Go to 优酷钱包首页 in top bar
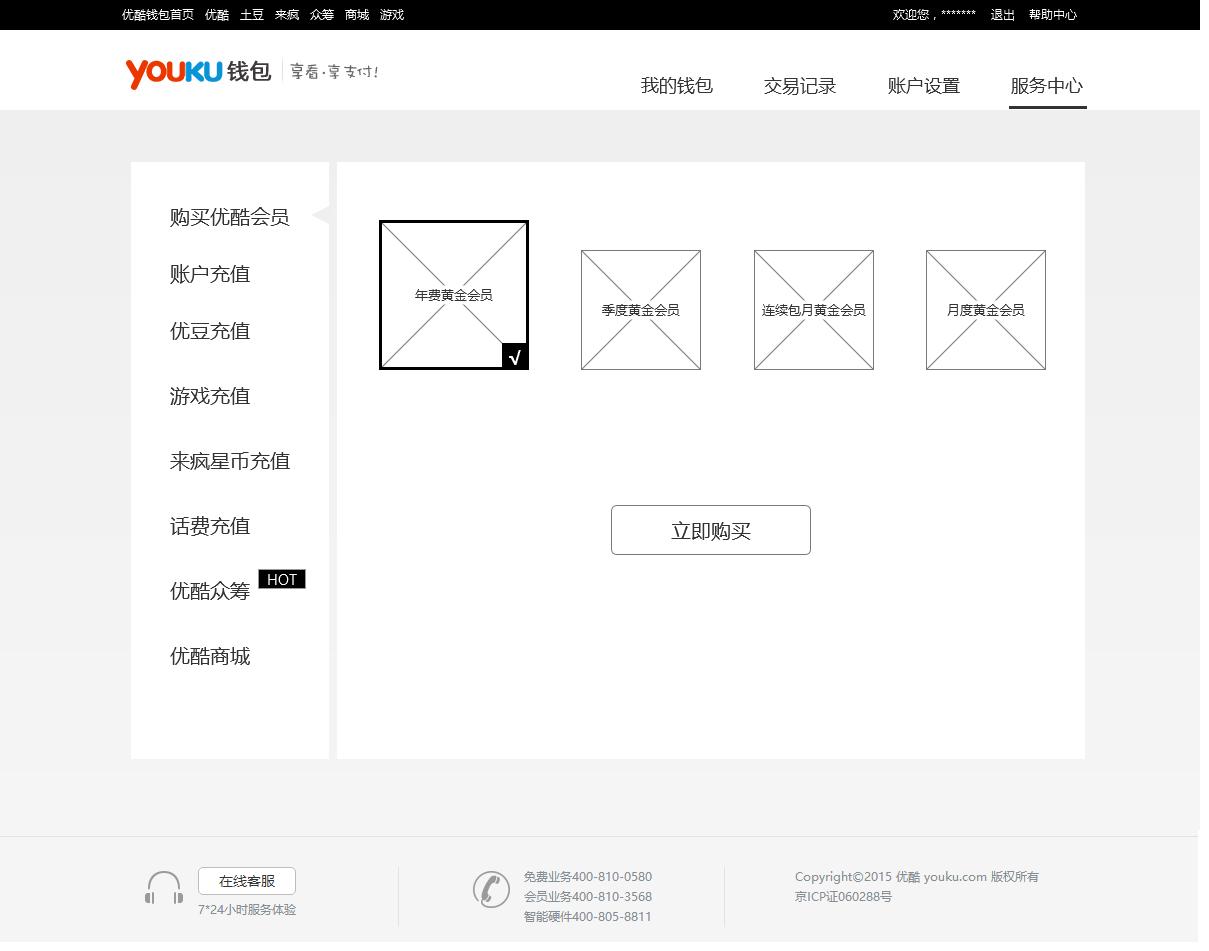This screenshot has height=951, width=1209. point(158,15)
